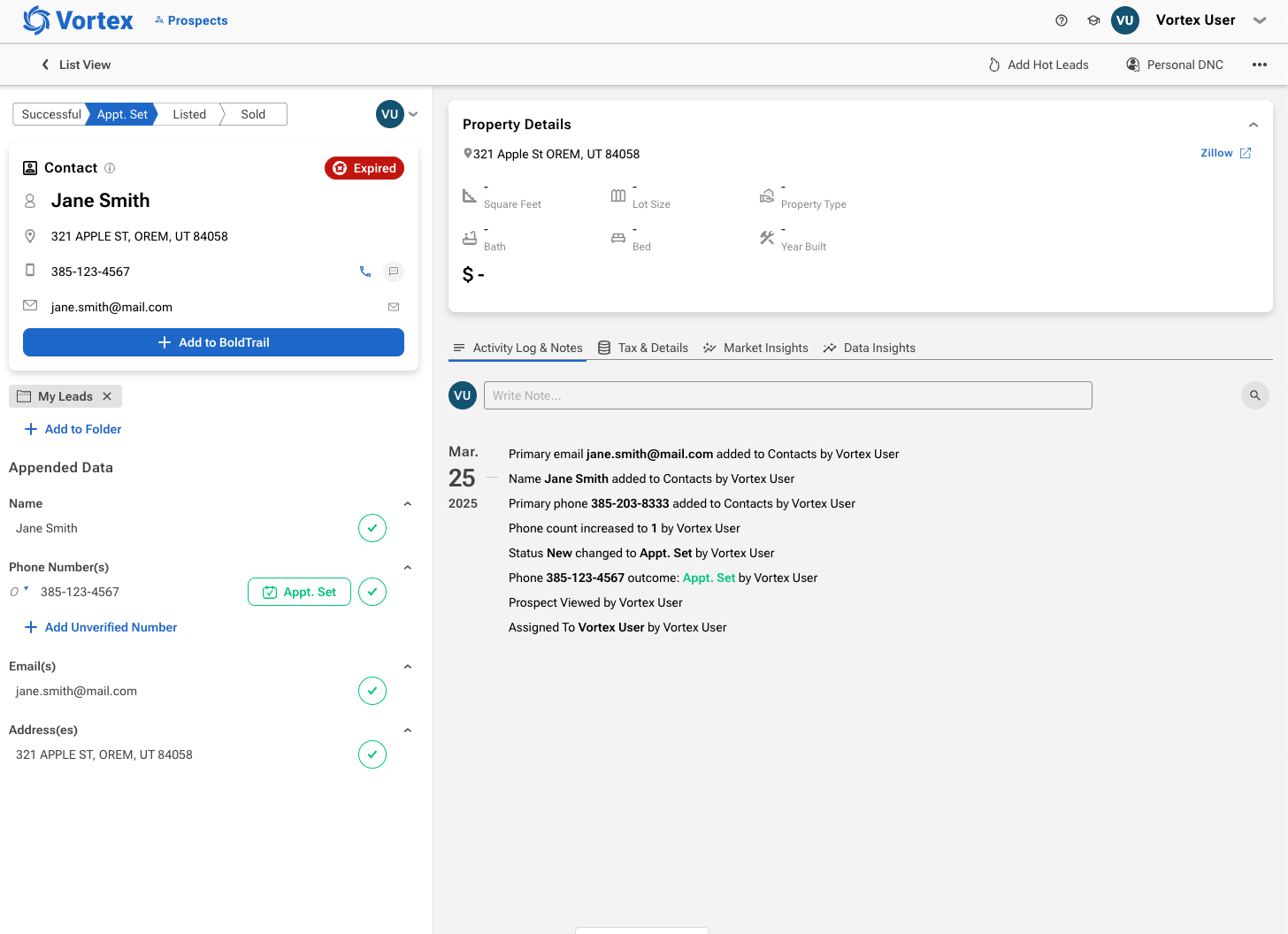
Task: Remove My Leads folder tag
Action: coord(107,396)
